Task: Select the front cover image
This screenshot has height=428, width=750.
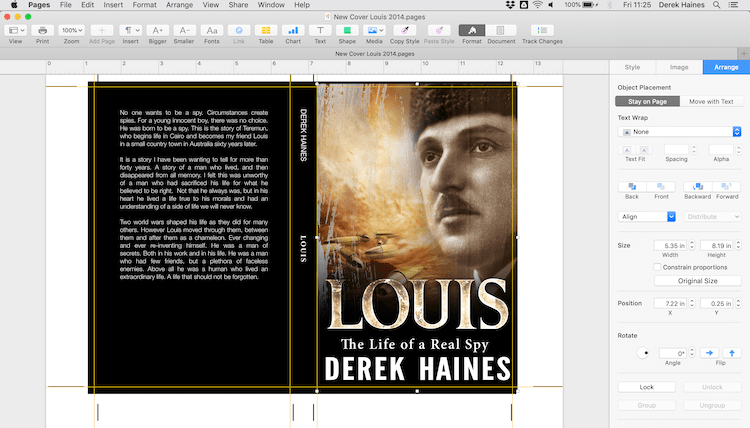Action: pyautogui.click(x=417, y=237)
